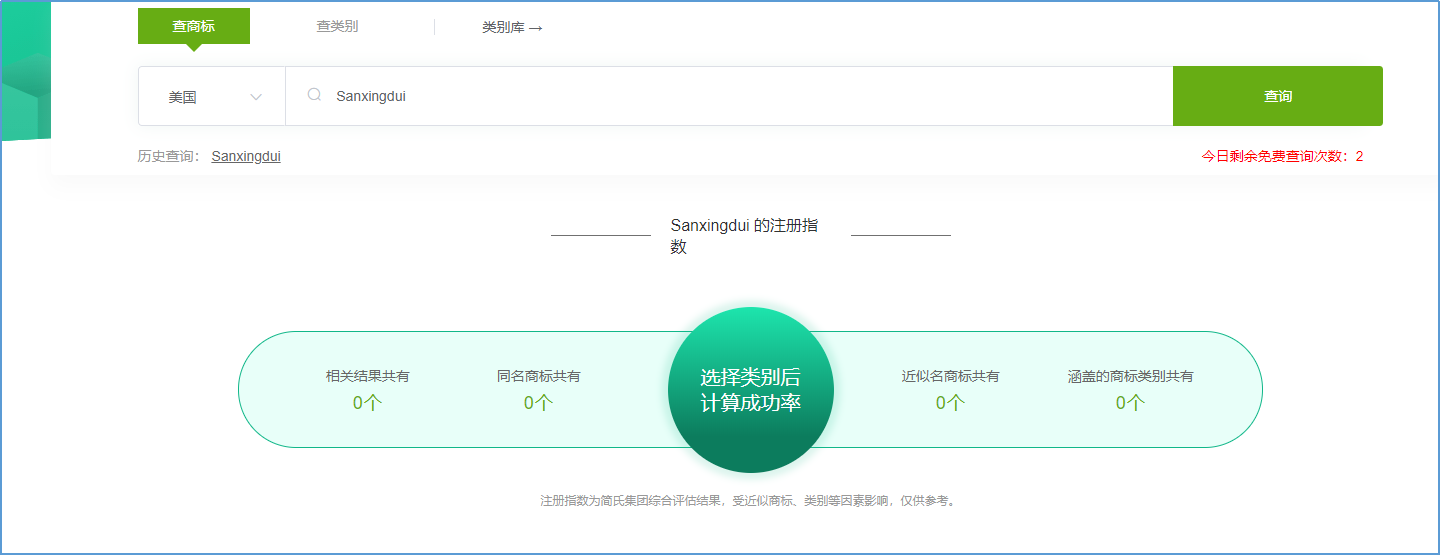Click the red 今日剩余免费查询次数 notice
This screenshot has width=1442, height=556.
[1282, 156]
